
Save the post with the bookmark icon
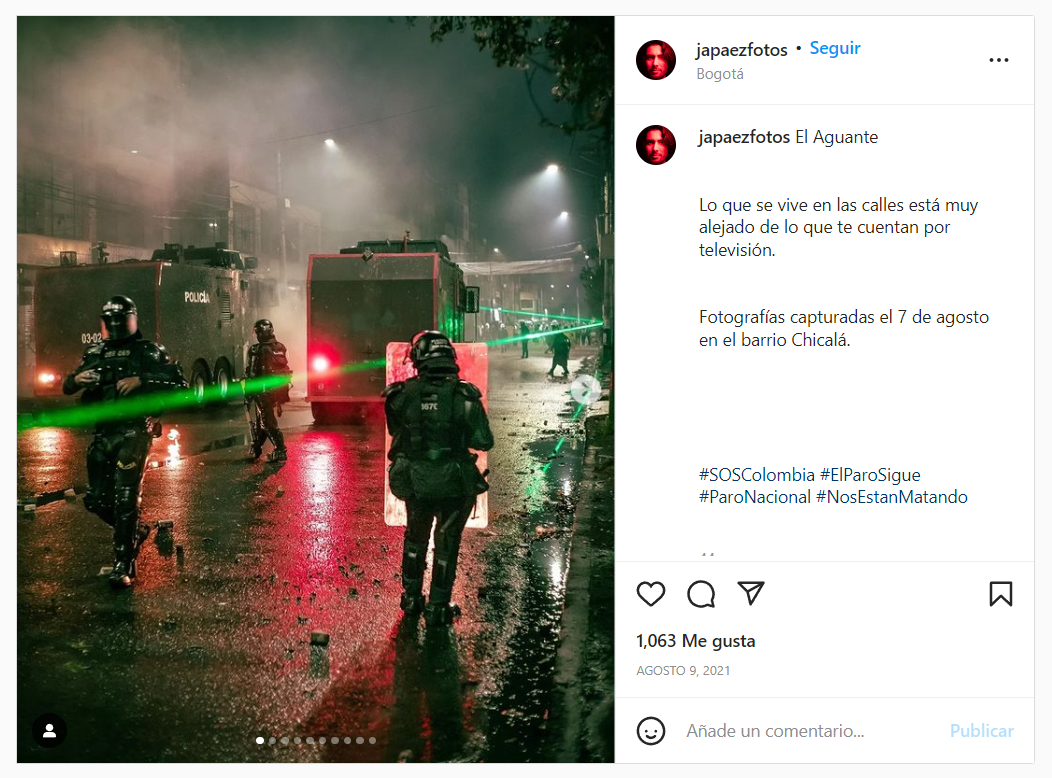pos(1000,594)
